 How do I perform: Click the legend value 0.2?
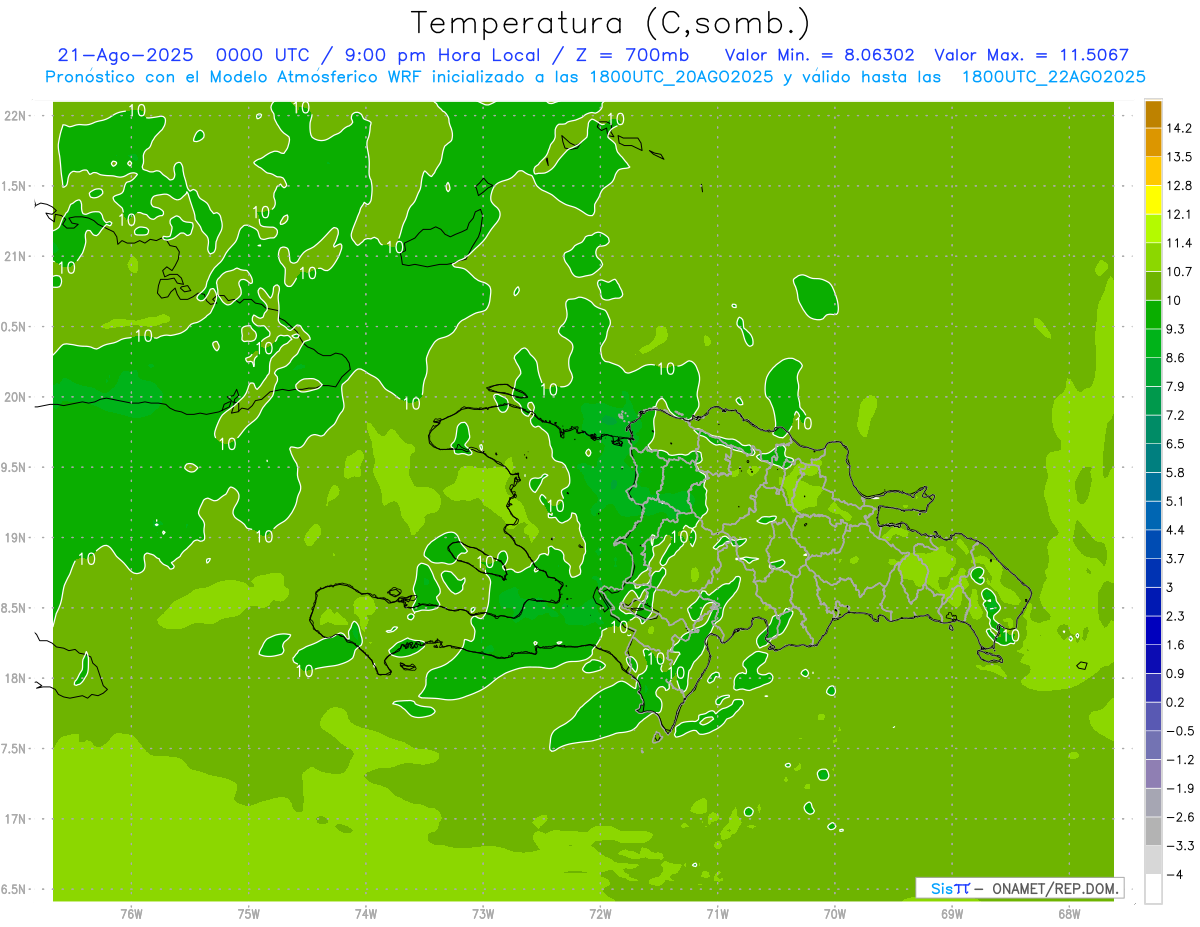tap(1176, 702)
